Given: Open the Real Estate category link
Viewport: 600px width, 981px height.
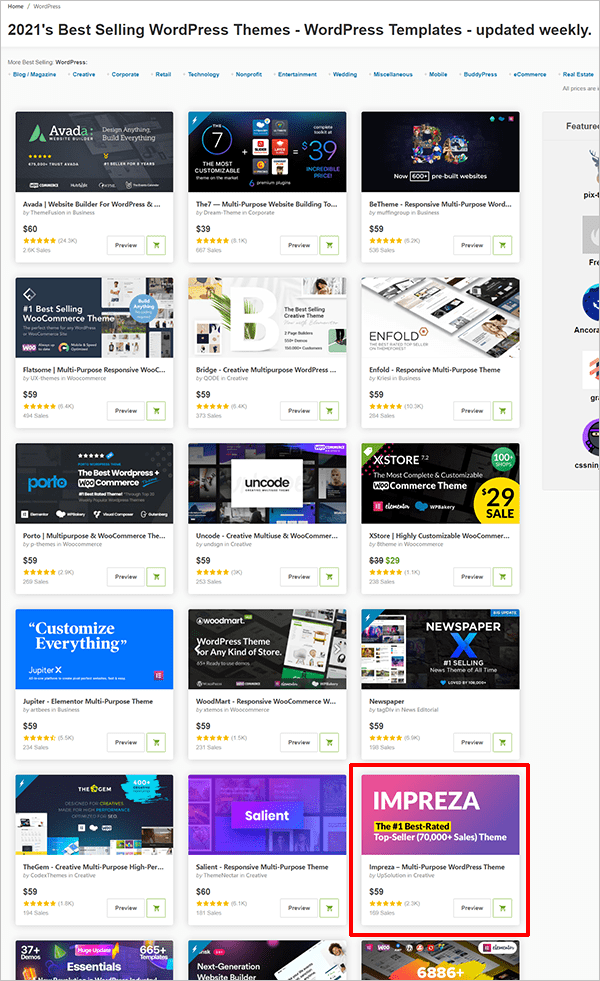Looking at the screenshot, I should (578, 74).
